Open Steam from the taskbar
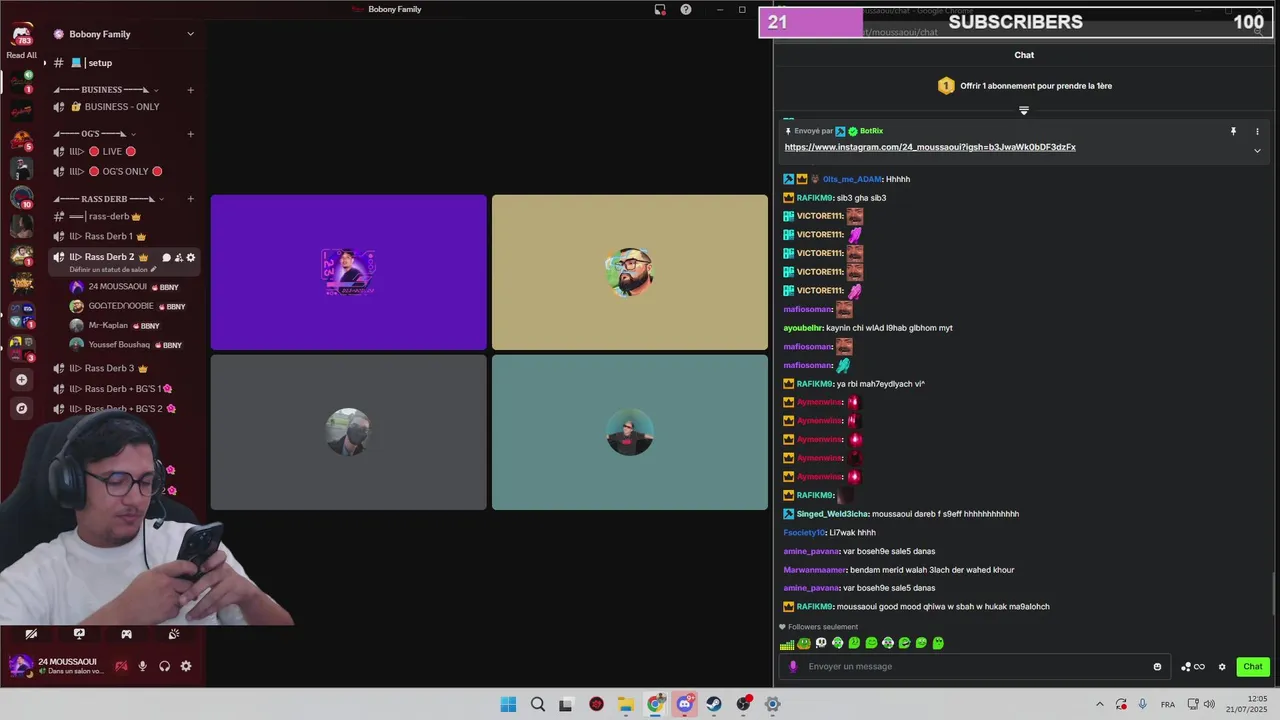The height and width of the screenshot is (720, 1280). [x=714, y=704]
